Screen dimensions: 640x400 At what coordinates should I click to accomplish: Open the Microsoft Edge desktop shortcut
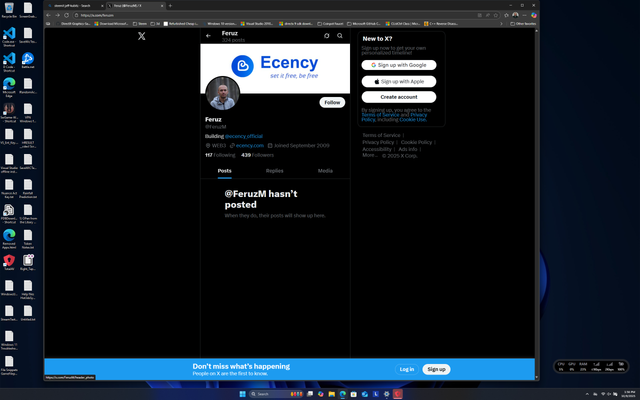pos(9,87)
